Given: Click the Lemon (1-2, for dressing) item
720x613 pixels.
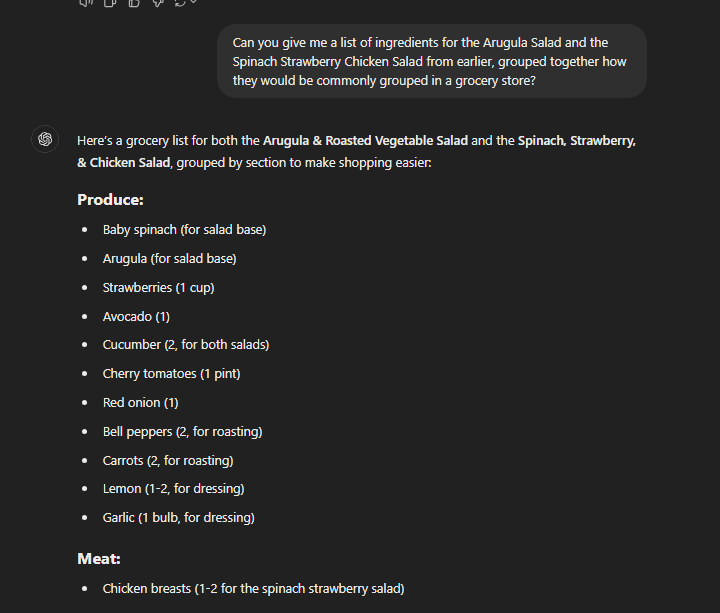Looking at the screenshot, I should [173, 489].
